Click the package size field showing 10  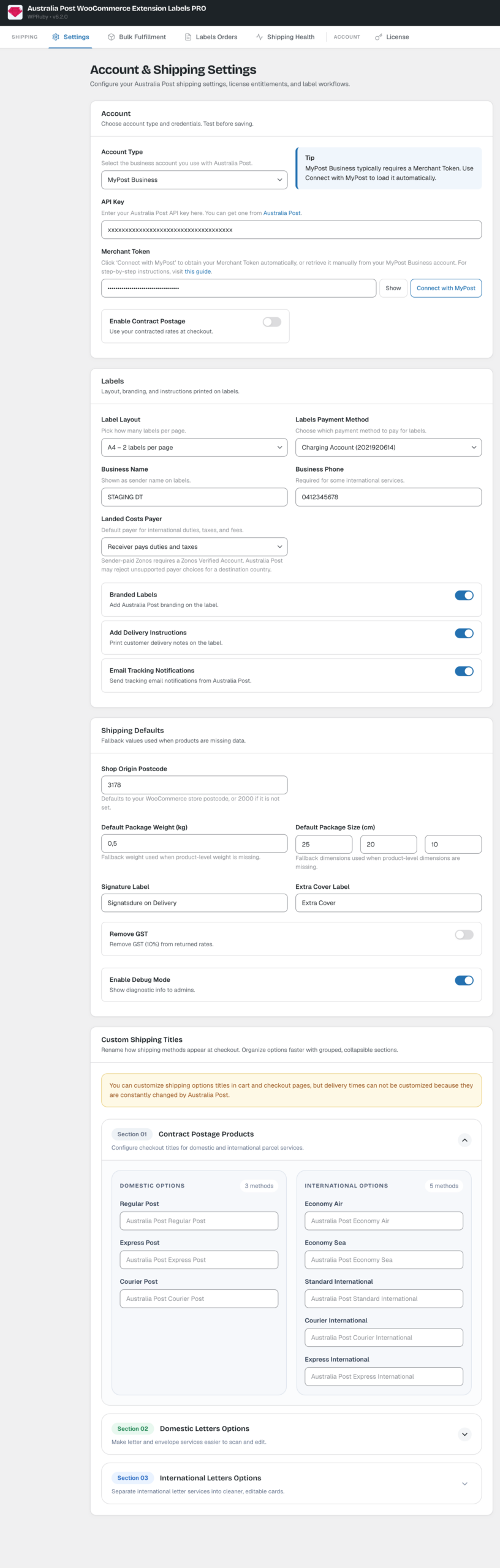pyautogui.click(x=453, y=845)
